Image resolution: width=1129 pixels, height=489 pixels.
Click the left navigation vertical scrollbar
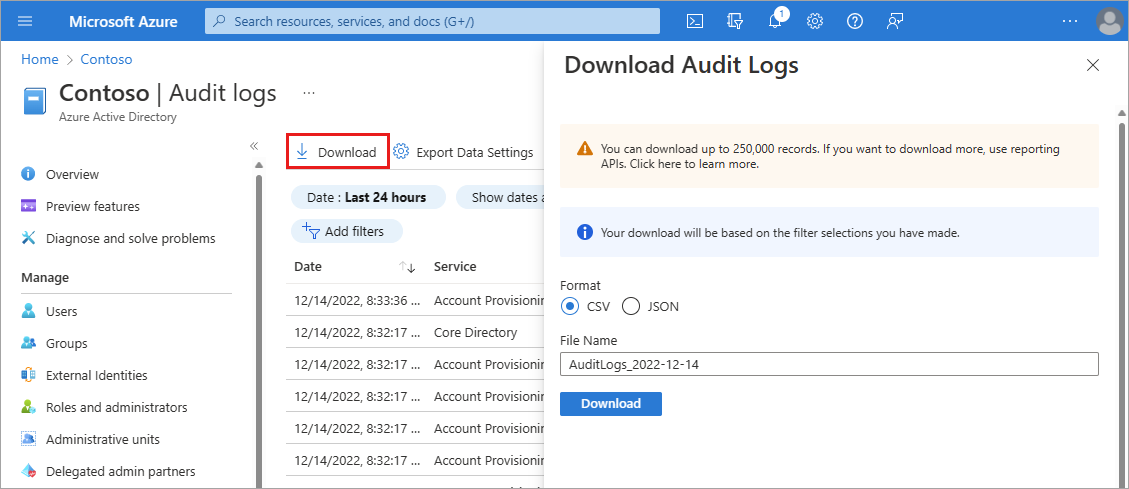pos(259,331)
